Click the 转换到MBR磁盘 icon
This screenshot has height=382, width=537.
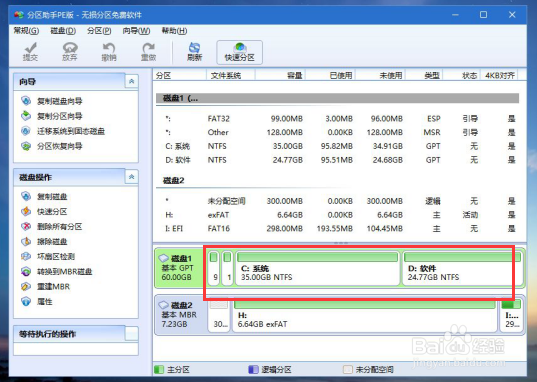click(26, 272)
